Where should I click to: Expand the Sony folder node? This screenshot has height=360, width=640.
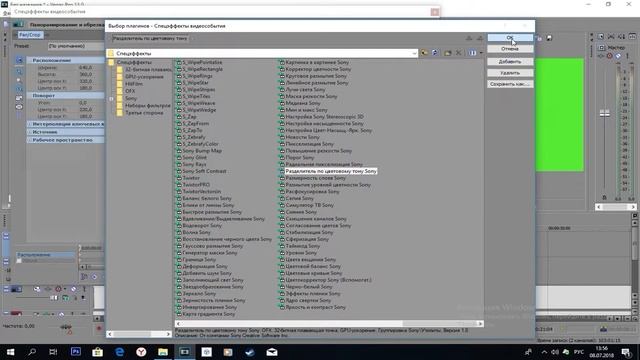(111, 98)
